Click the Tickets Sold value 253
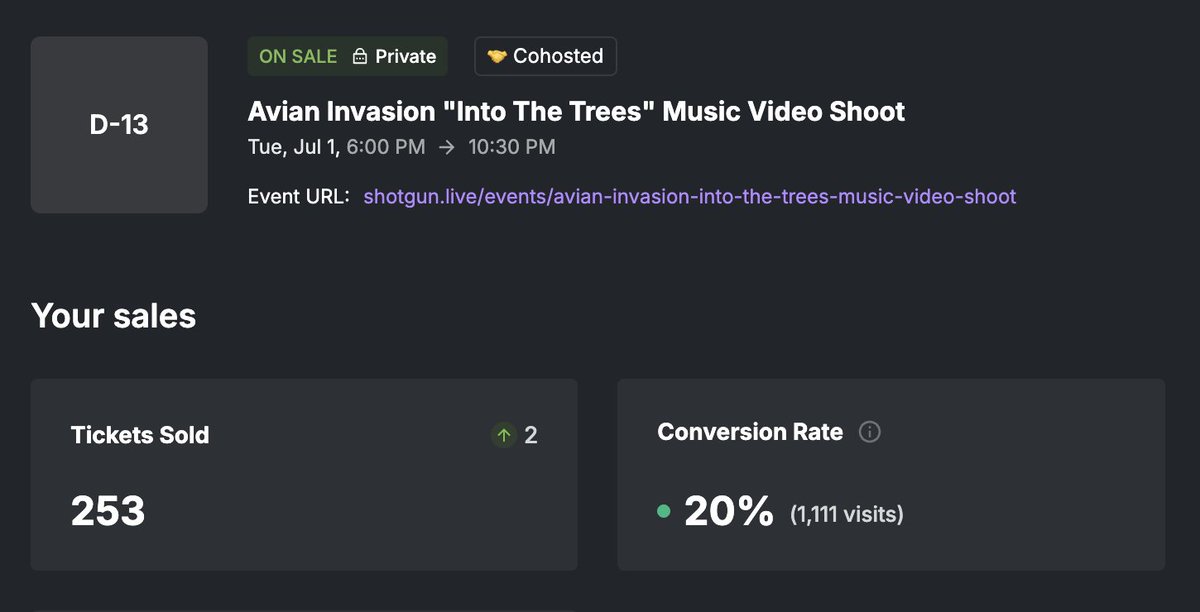Viewport: 1200px width, 612px height. tap(108, 511)
